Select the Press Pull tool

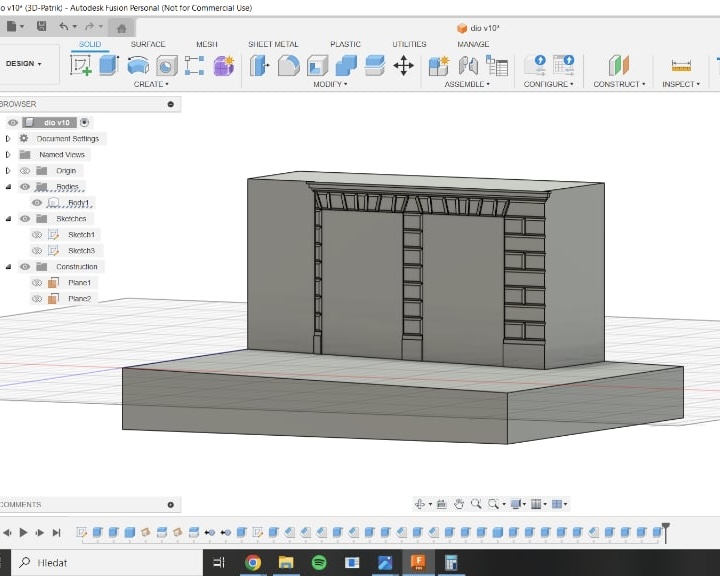(260, 65)
